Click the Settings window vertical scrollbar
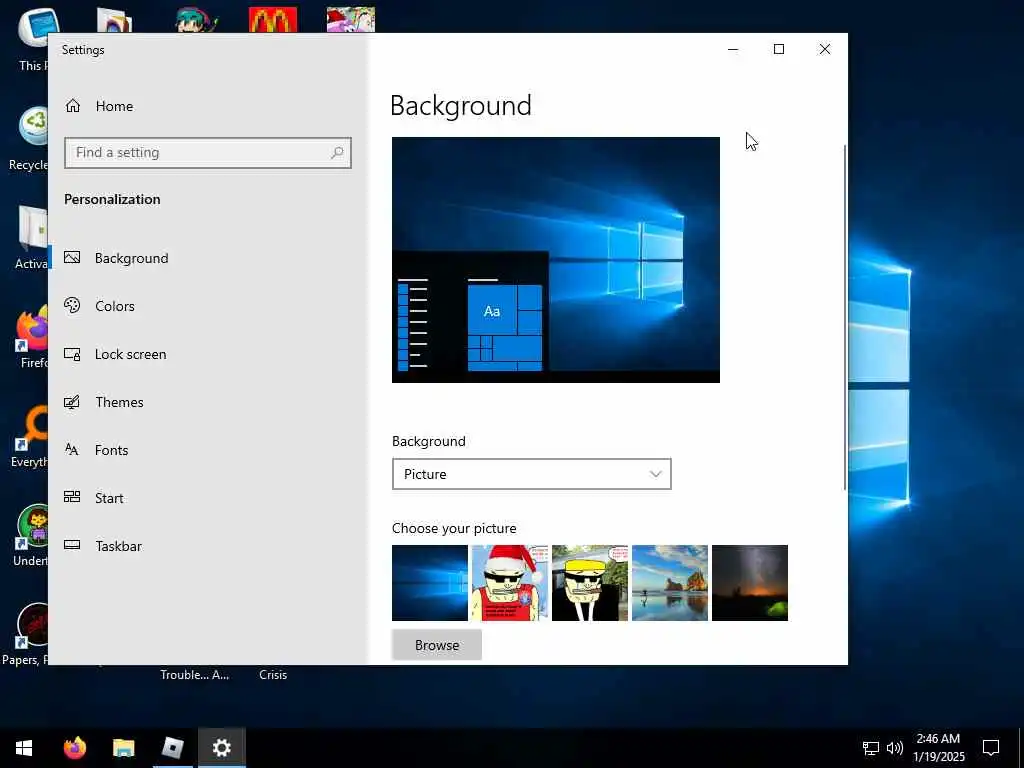Image resolution: width=1024 pixels, height=768 pixels. pos(845,317)
